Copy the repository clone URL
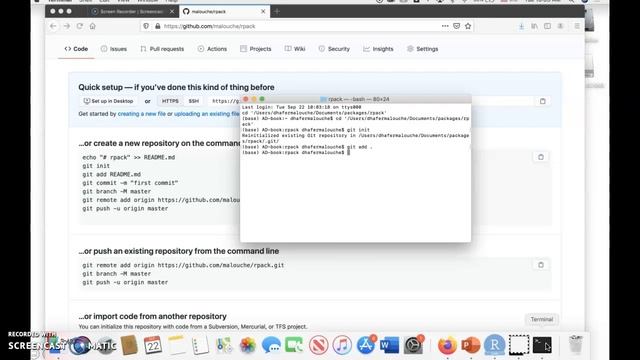Viewport: 640px width, 360px height. point(542,101)
